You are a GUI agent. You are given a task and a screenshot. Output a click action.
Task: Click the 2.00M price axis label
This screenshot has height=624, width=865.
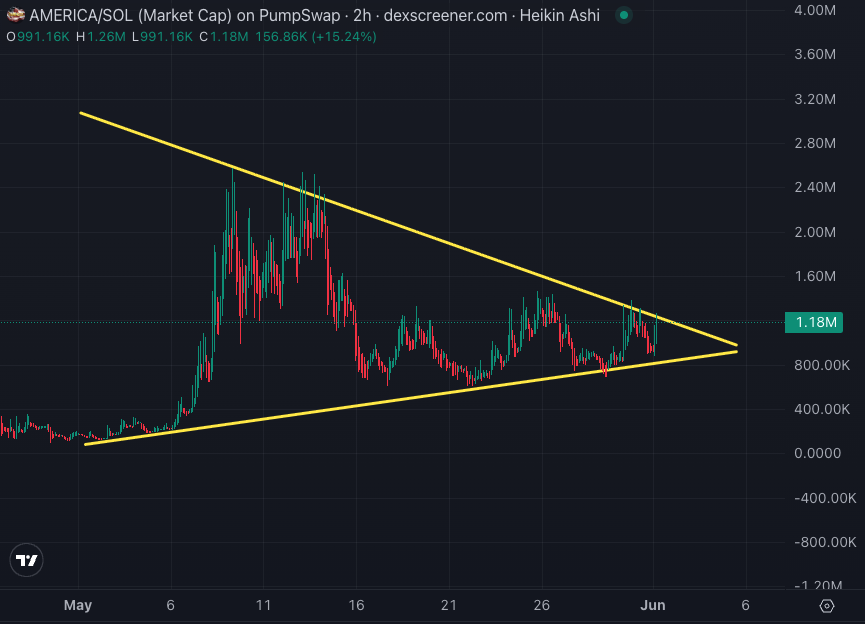(x=815, y=232)
